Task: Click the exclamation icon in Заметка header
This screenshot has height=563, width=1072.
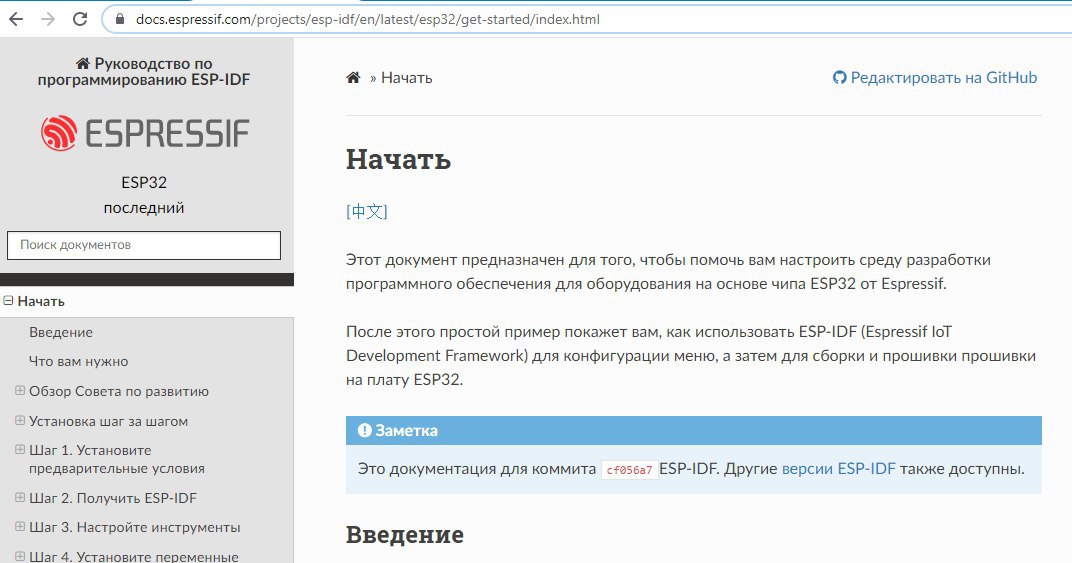Action: 364,430
